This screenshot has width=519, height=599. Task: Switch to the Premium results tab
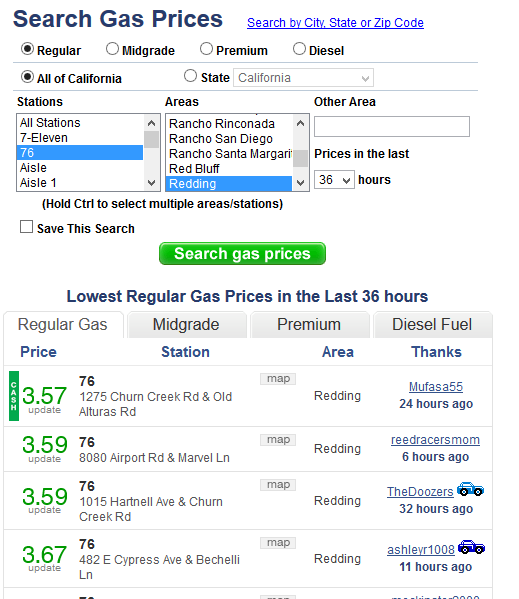(x=309, y=325)
